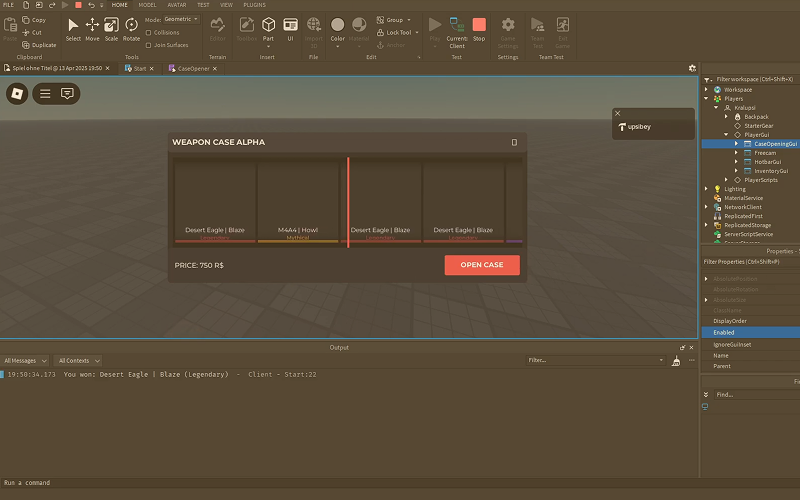Open the Mode Geometric dropdown

pyautogui.click(x=181, y=19)
